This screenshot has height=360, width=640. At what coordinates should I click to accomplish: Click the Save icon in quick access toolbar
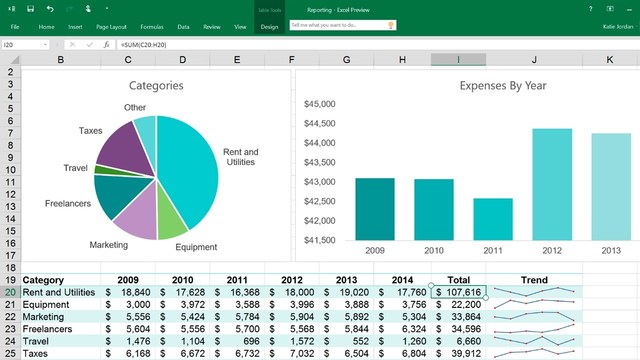(30, 9)
